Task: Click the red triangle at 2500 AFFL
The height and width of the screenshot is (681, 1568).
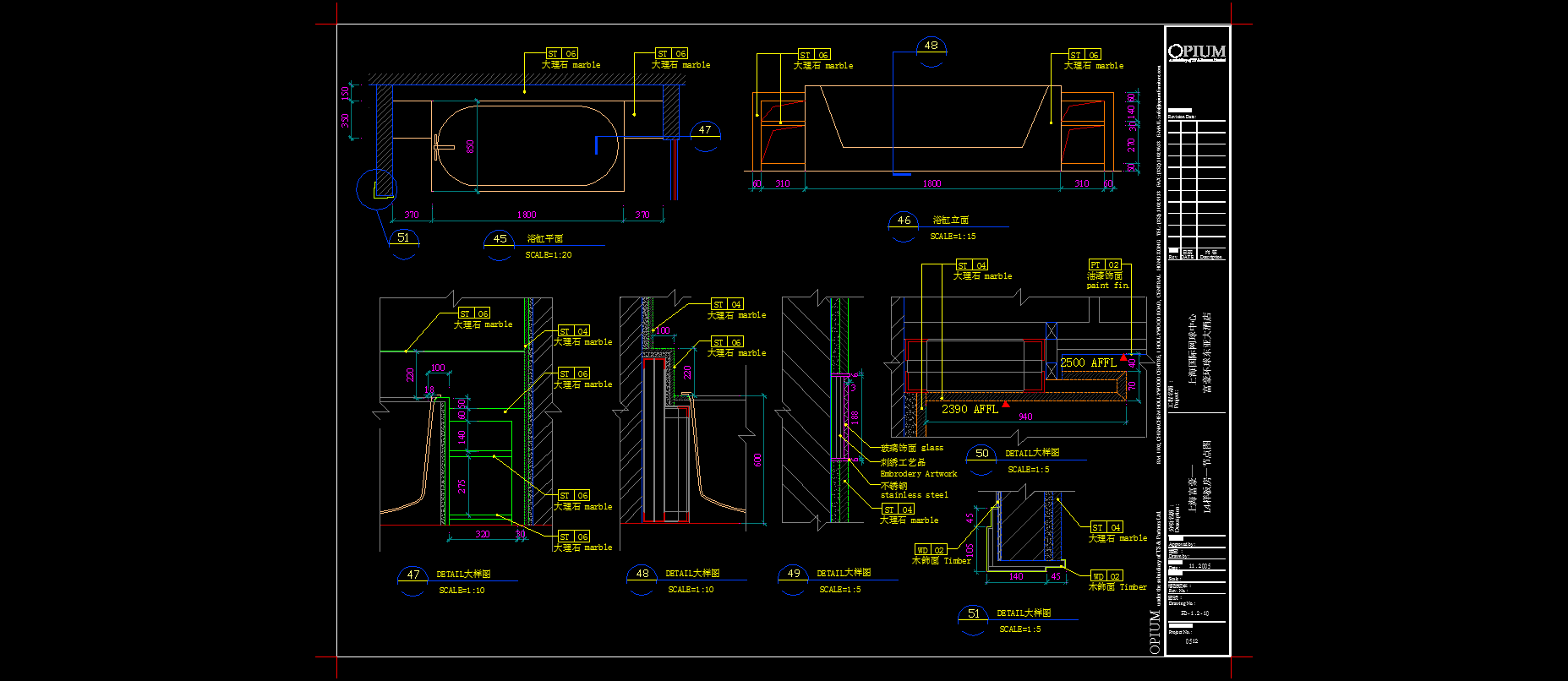Action: click(1123, 358)
